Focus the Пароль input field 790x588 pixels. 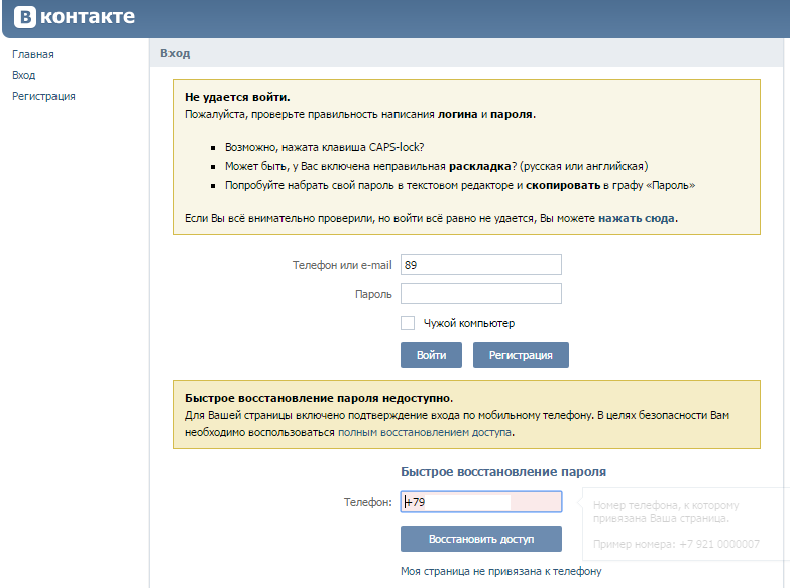click(481, 294)
